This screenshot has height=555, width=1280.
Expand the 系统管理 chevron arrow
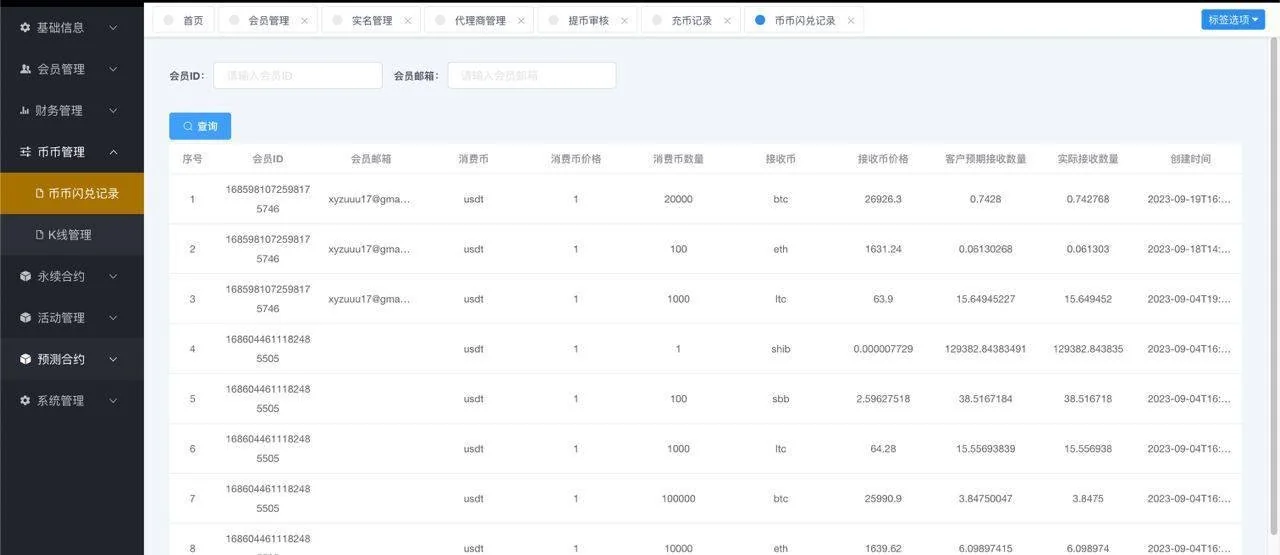click(x=113, y=401)
